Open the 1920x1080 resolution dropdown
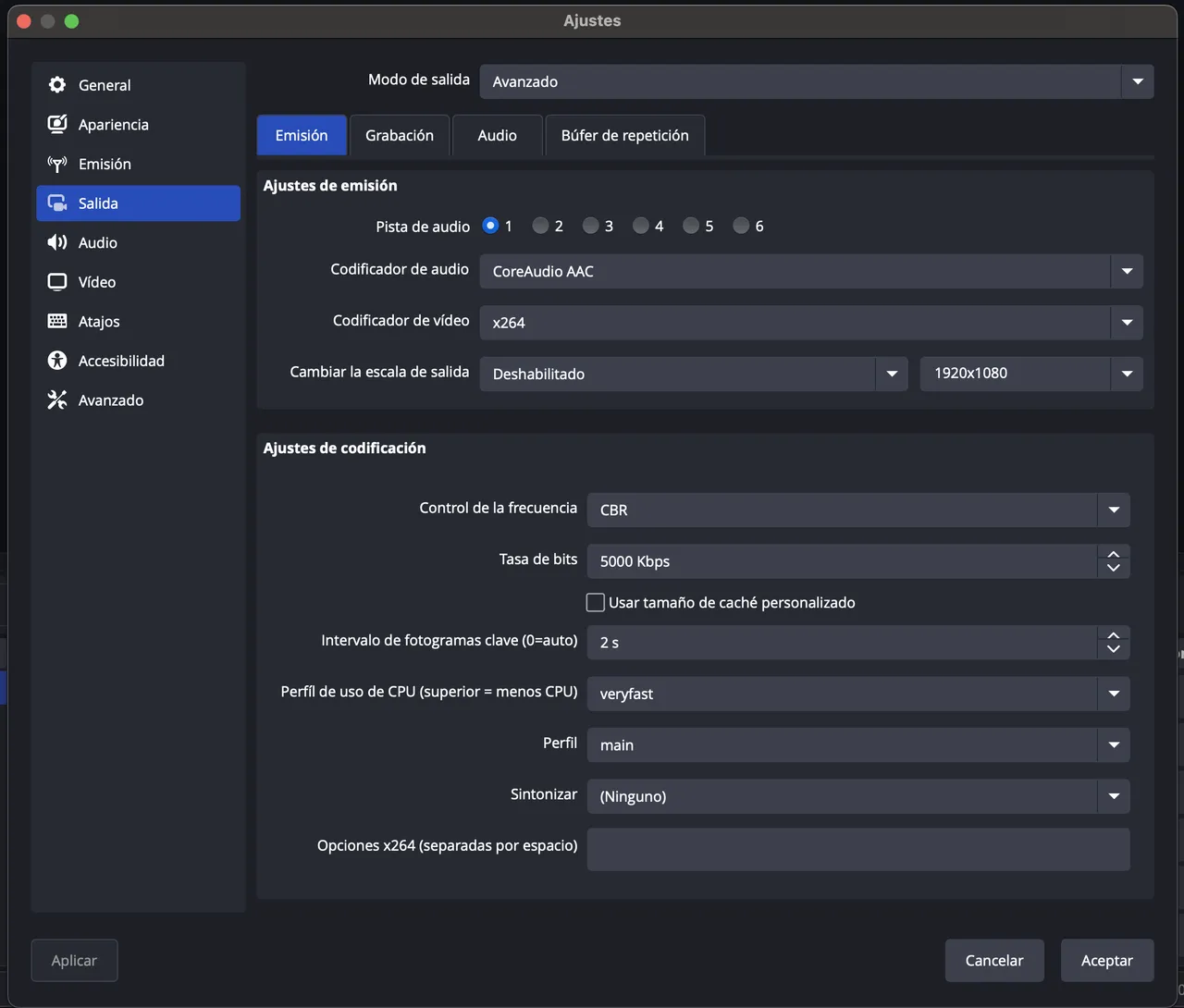The height and width of the screenshot is (1008, 1184). 1031,374
